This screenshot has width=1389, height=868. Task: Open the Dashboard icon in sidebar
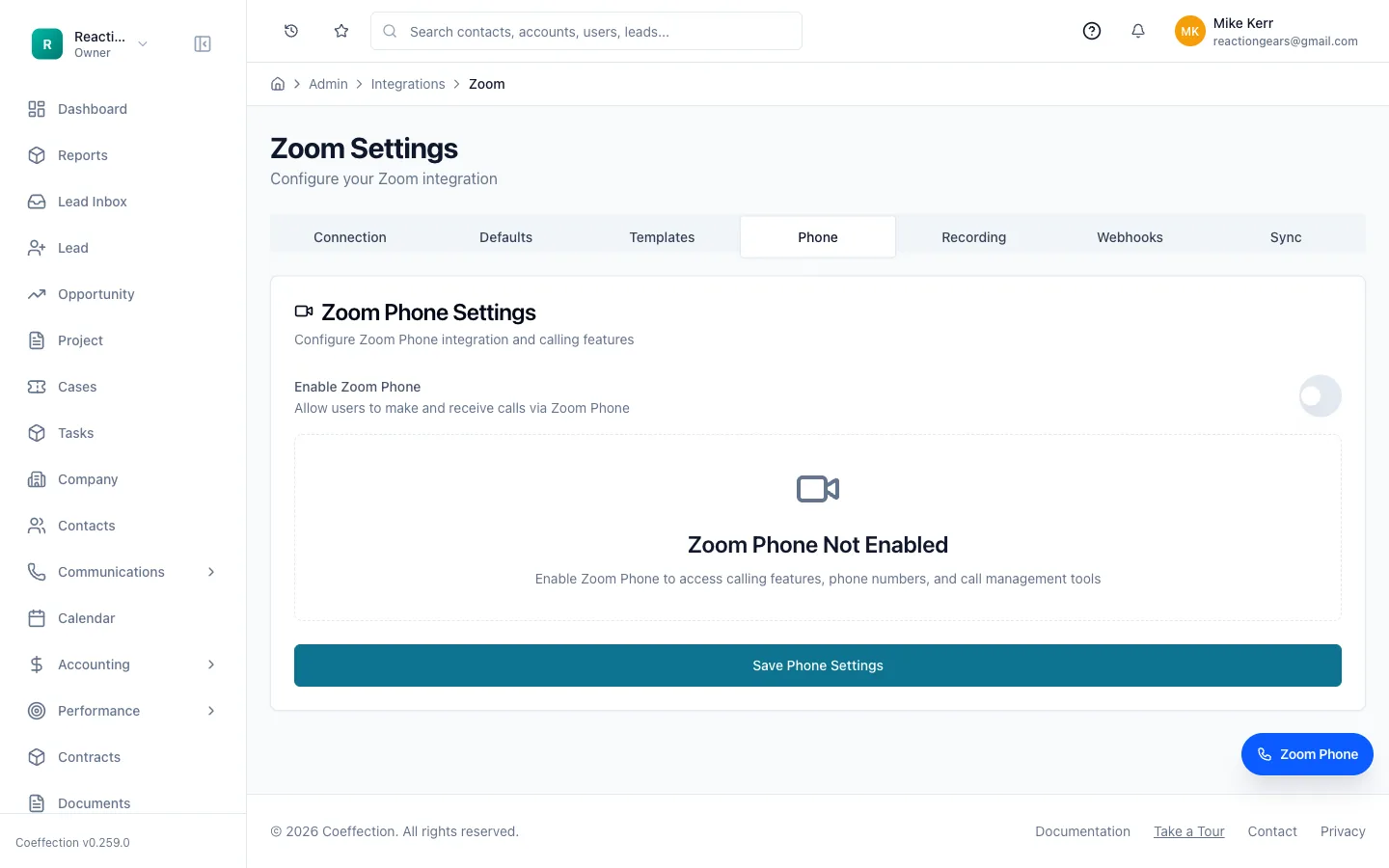[37, 109]
